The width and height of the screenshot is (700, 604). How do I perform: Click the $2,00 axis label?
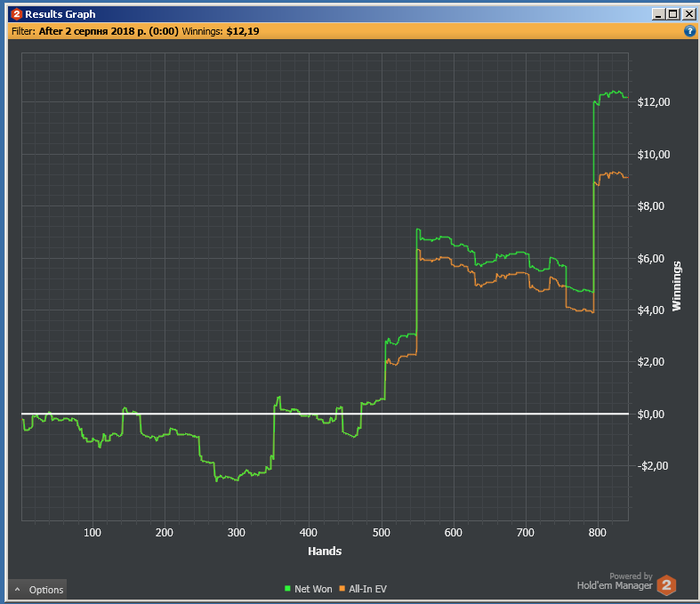(651, 362)
